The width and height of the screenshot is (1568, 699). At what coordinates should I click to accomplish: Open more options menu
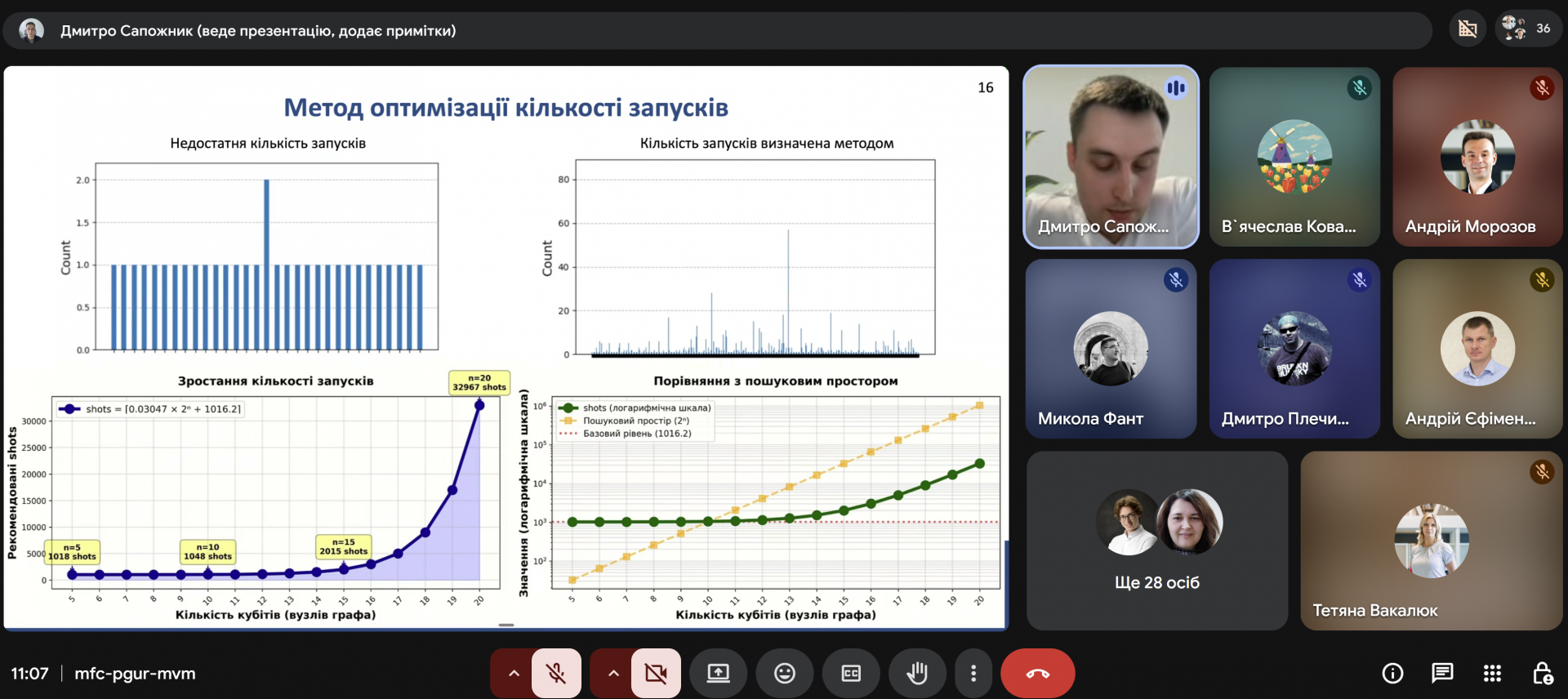point(973,674)
